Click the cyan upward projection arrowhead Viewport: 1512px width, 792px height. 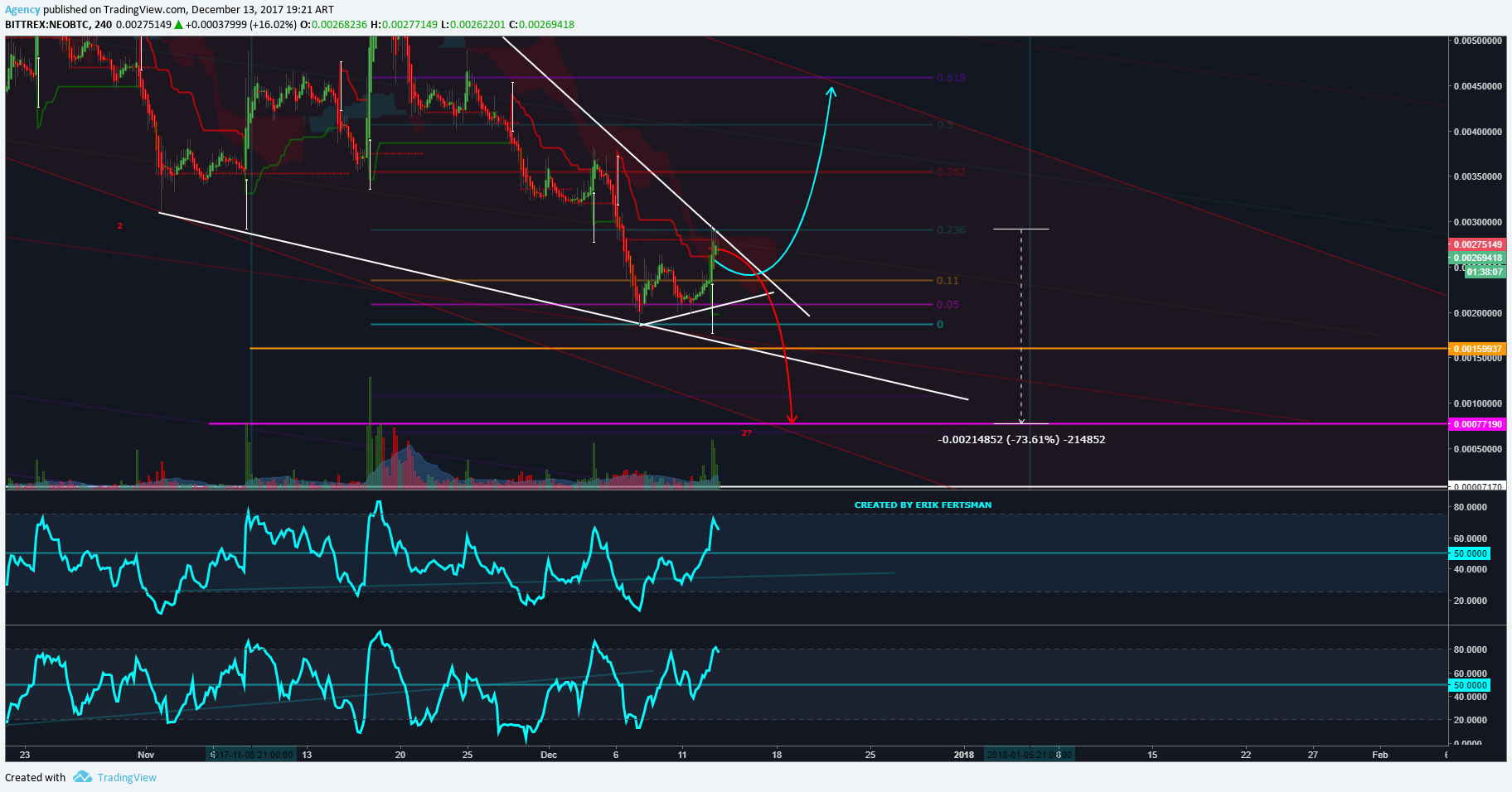point(831,90)
